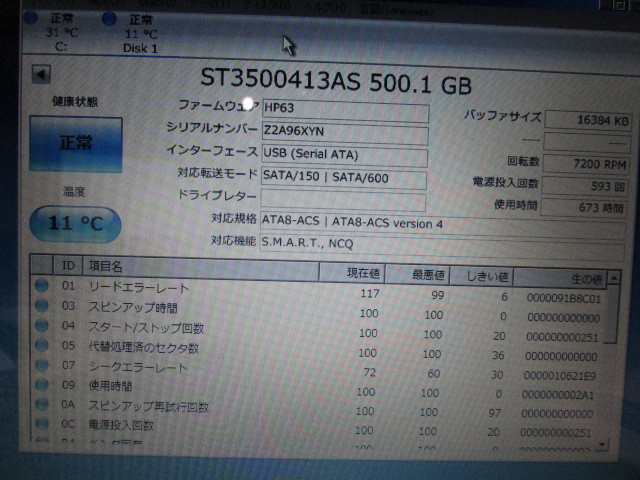Click the 現在値 column header
This screenshot has width=640, height=480.
point(351,273)
